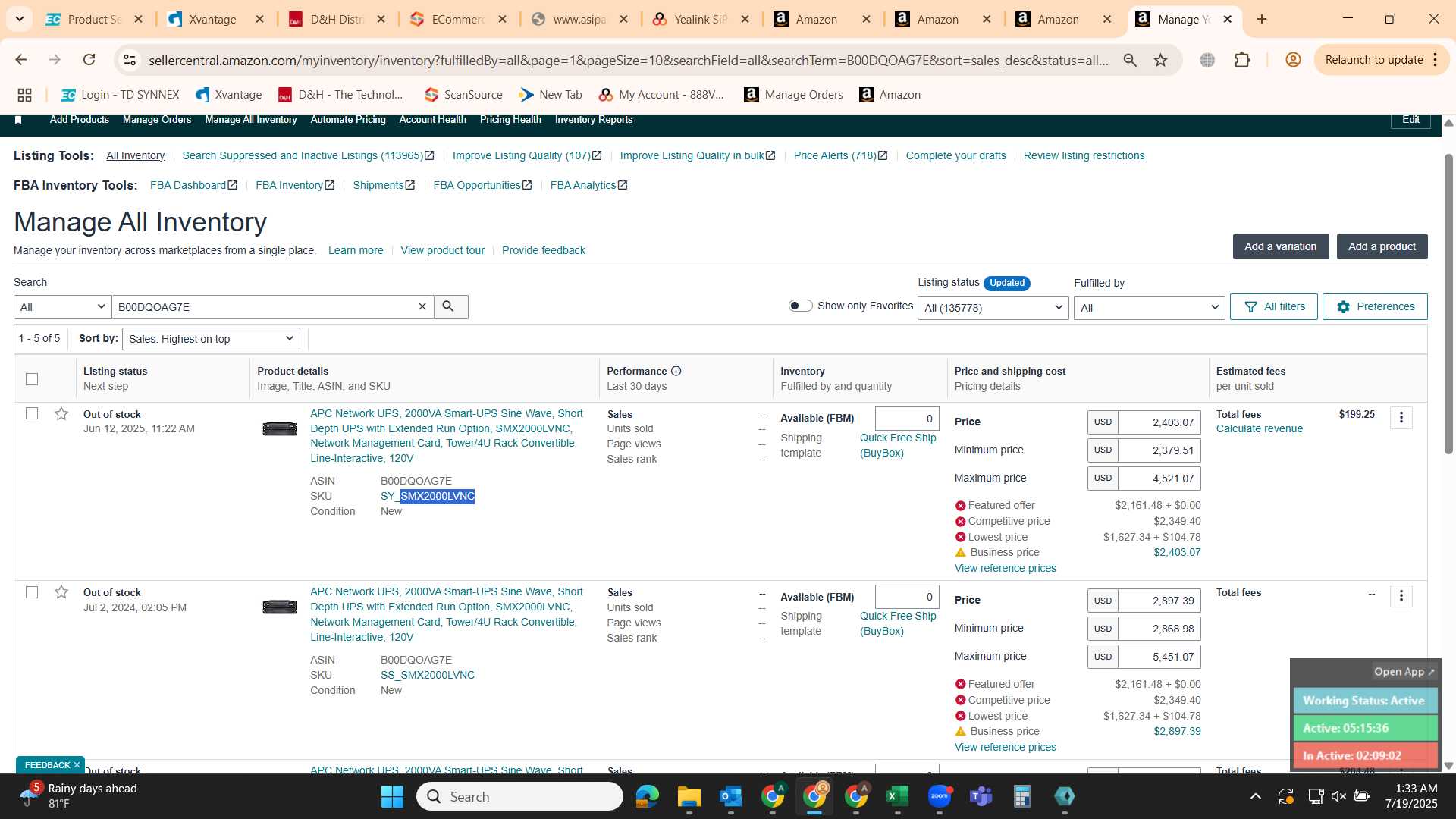The height and width of the screenshot is (819, 1456).
Task: Clear the search term with the X icon
Action: [x=422, y=306]
